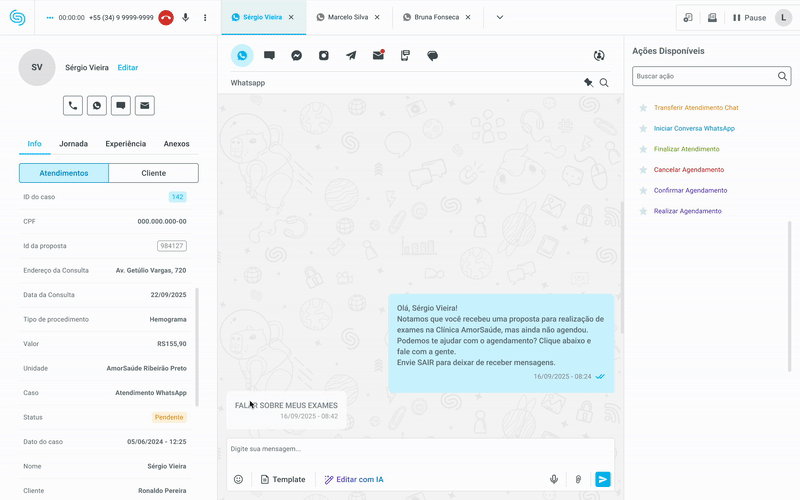Click the app logo in top-left corner
The image size is (800, 500).
click(x=17, y=17)
